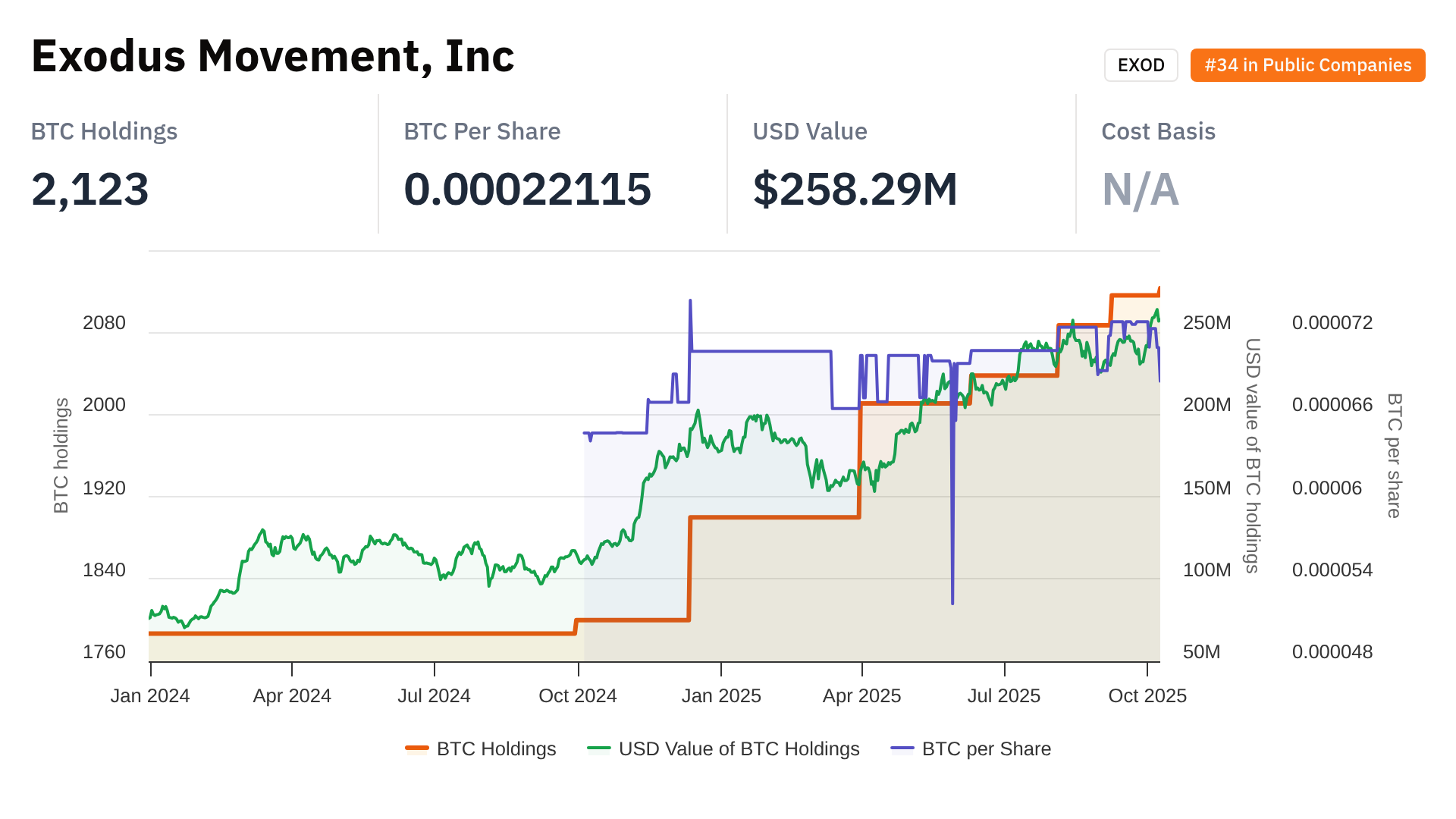Screen dimensions: 1456x819
Task: Click the #34 in Public Companies badge
Action: (x=1307, y=65)
